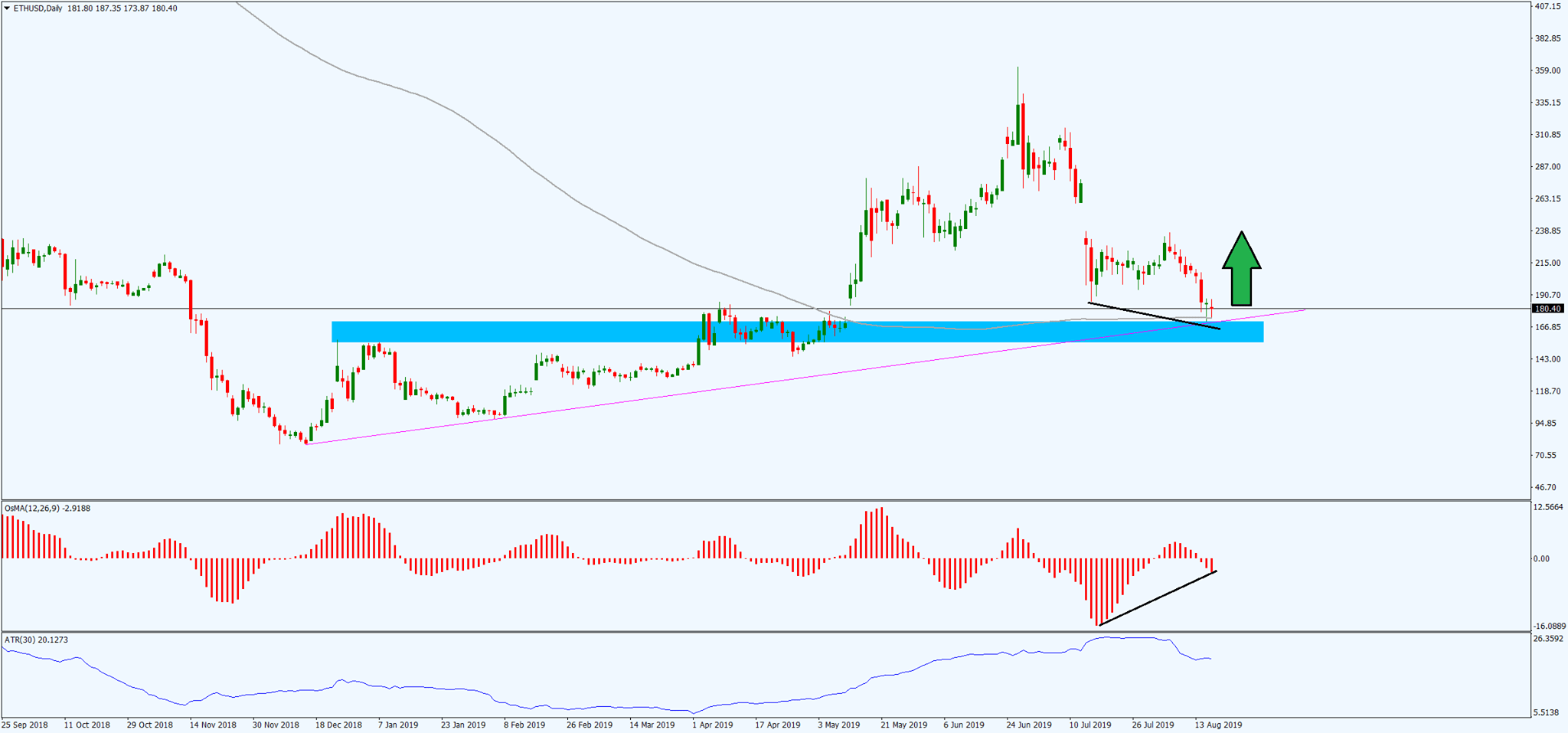The image size is (1568, 733).
Task: Click the 21 May 2019 date label
Action: click(x=903, y=725)
